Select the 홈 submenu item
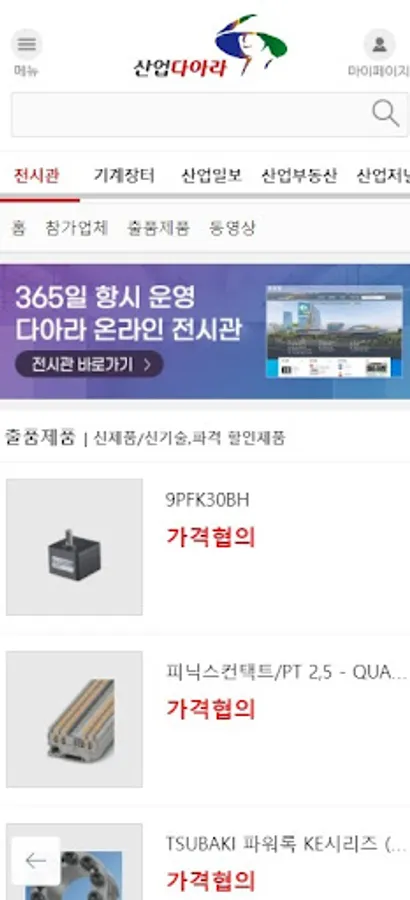This screenshot has width=410, height=900. (18, 228)
